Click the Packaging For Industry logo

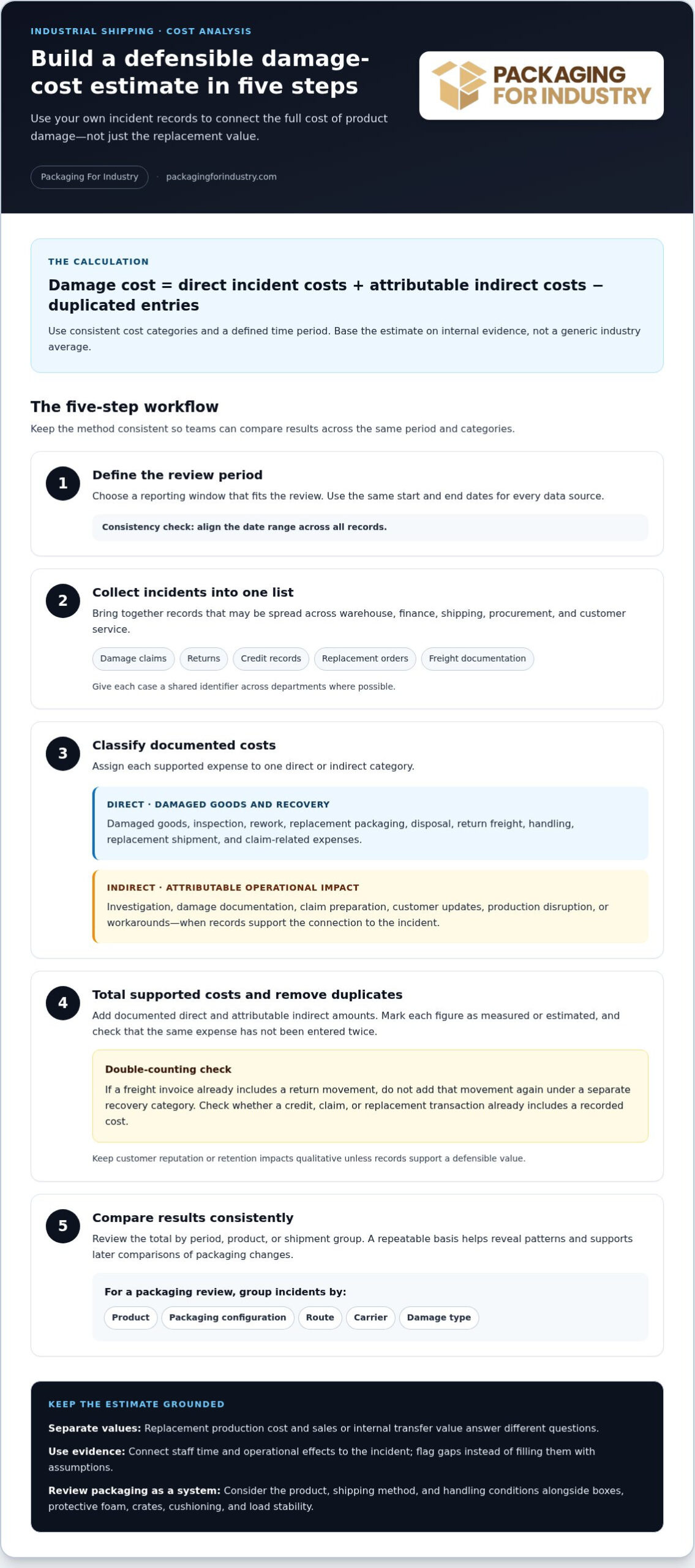pyautogui.click(x=541, y=85)
